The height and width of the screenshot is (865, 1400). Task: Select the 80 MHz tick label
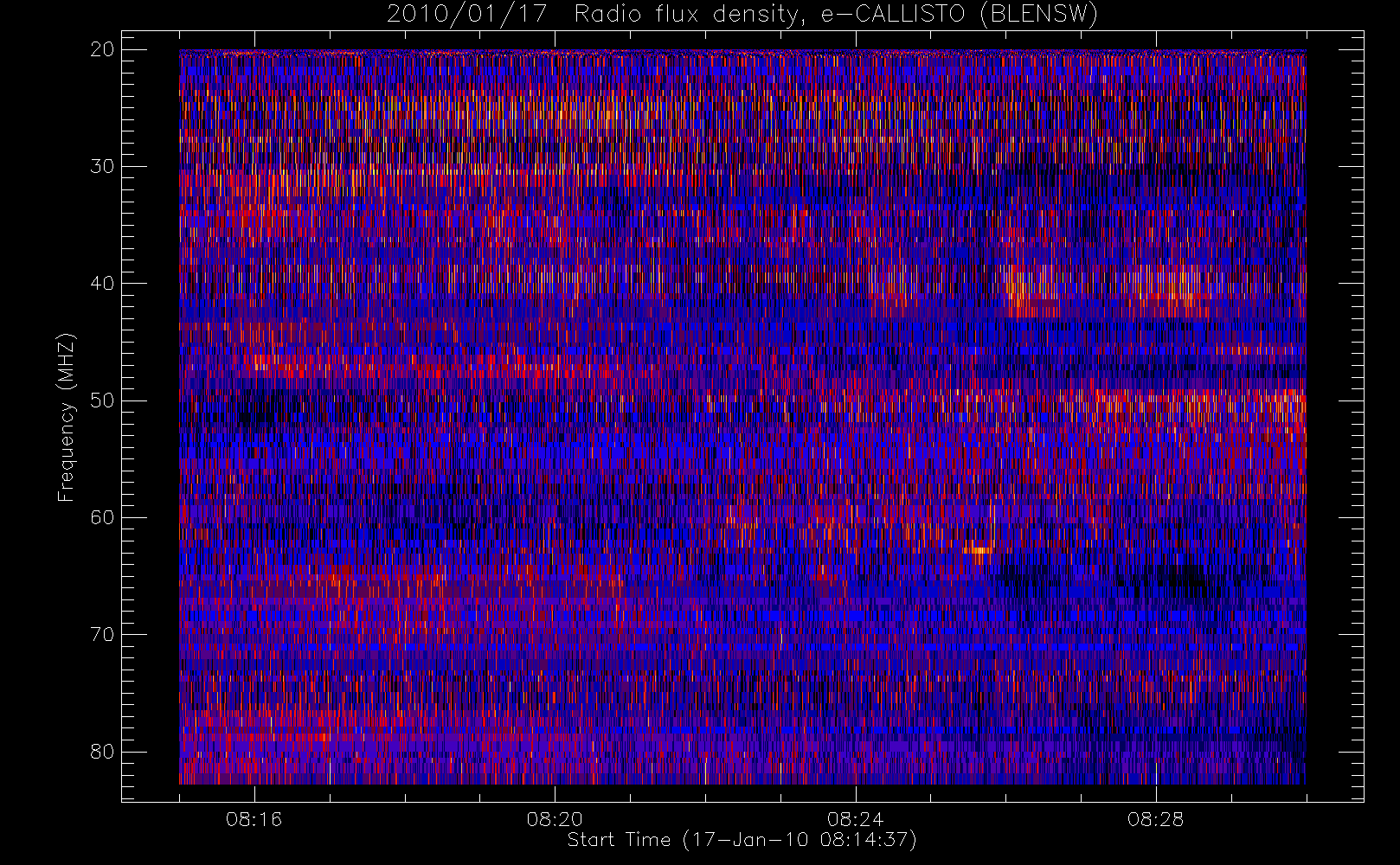click(x=102, y=751)
